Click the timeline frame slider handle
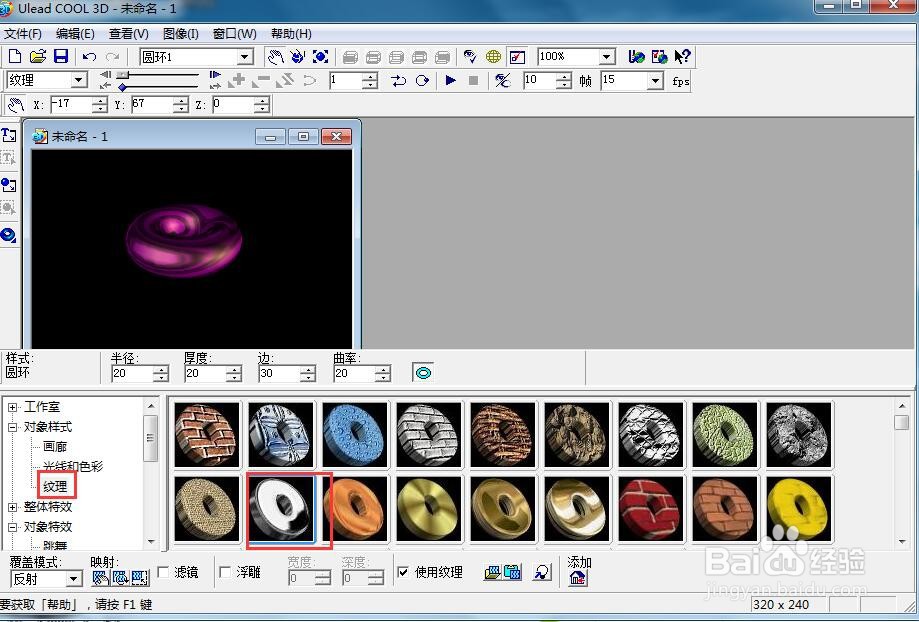 (x=122, y=74)
